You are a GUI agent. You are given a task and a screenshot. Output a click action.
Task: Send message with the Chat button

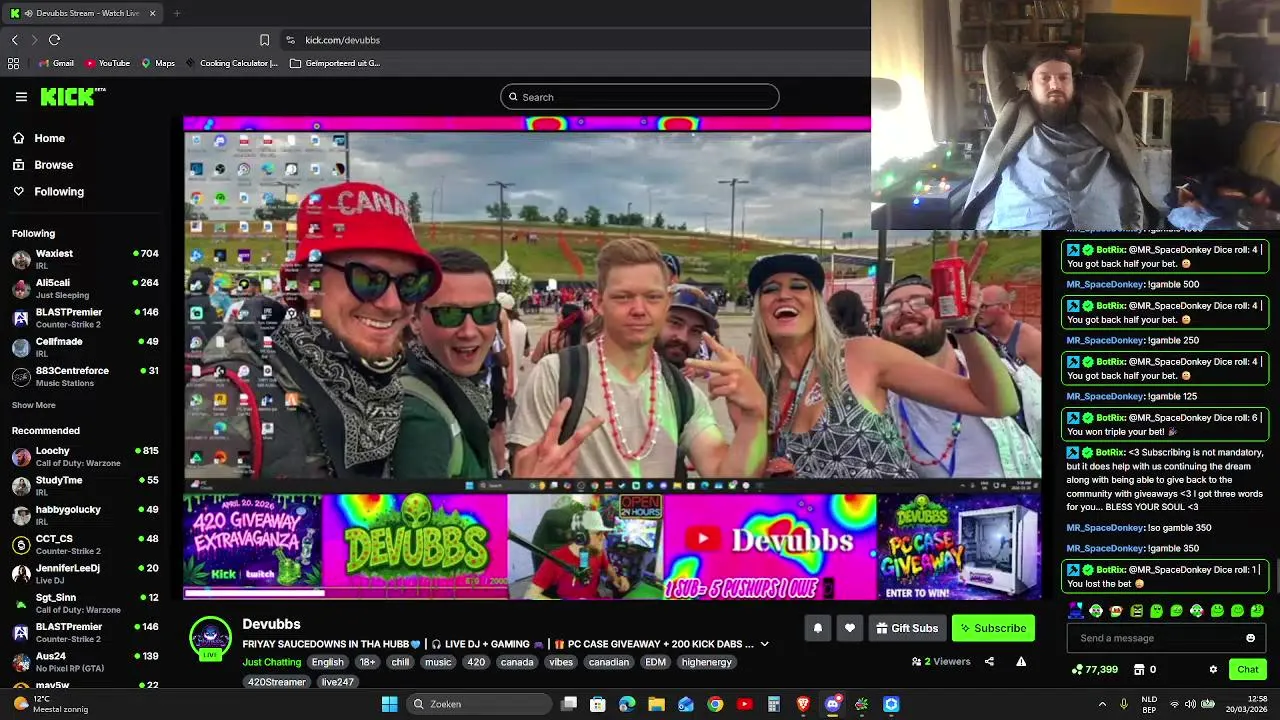click(1248, 669)
